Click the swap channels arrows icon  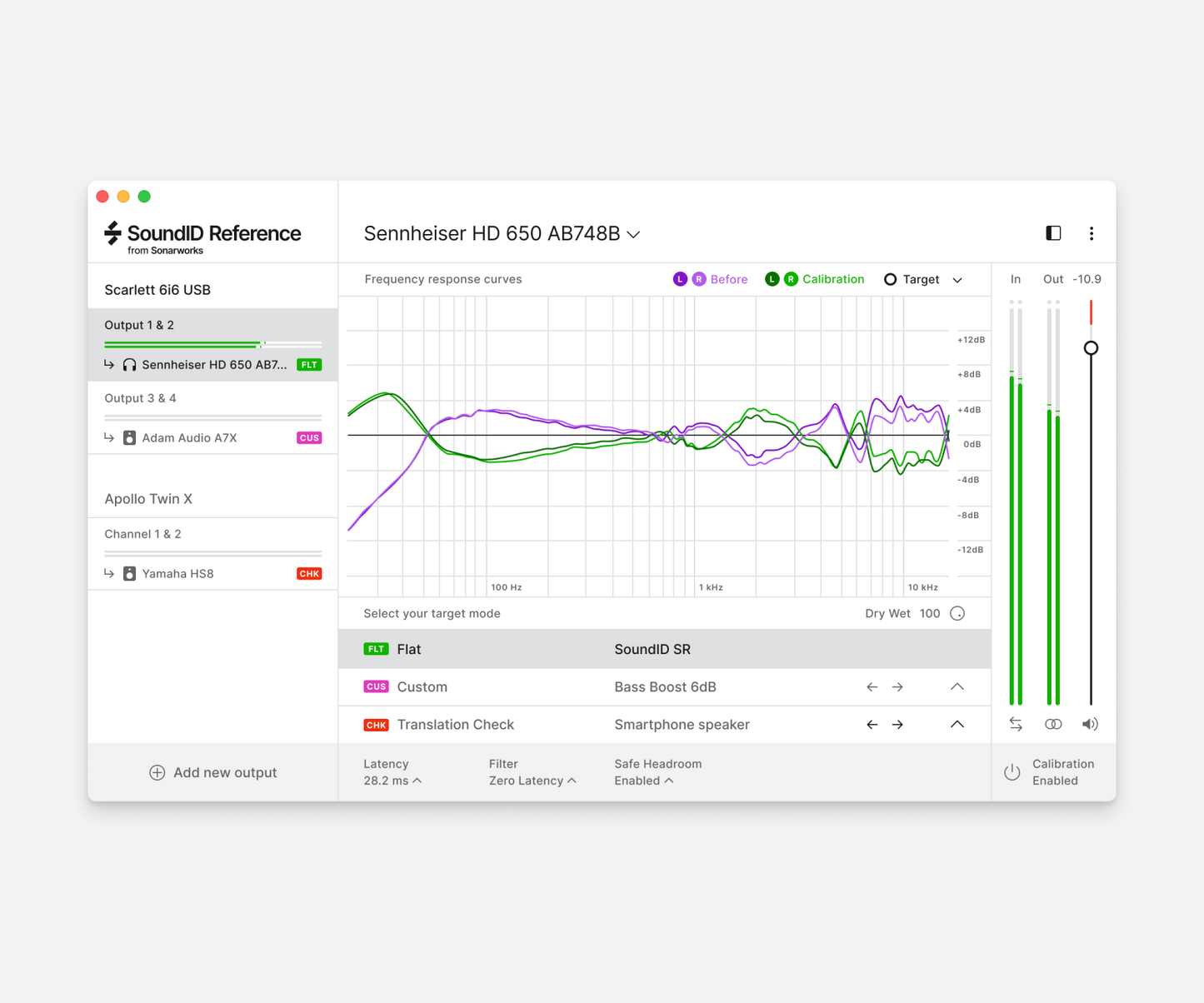click(x=1016, y=724)
